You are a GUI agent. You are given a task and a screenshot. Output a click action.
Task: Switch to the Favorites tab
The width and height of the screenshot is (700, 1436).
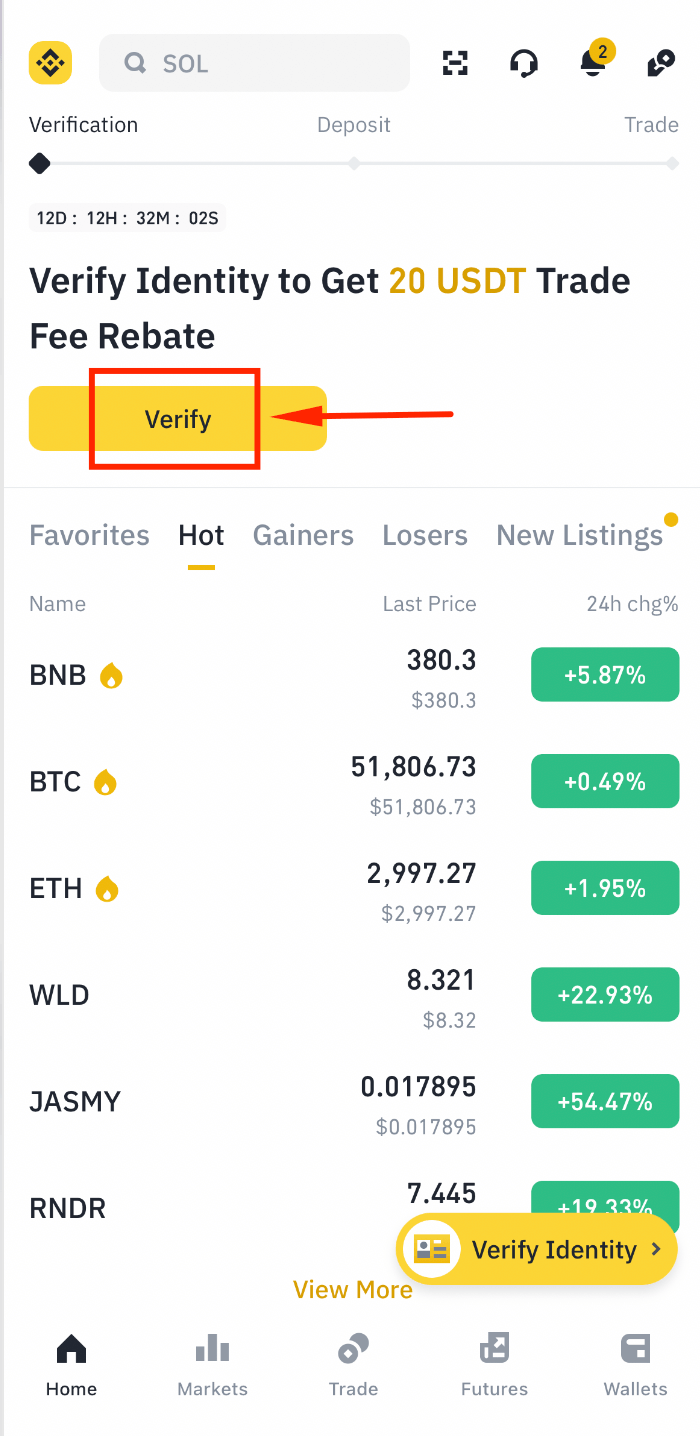click(89, 535)
